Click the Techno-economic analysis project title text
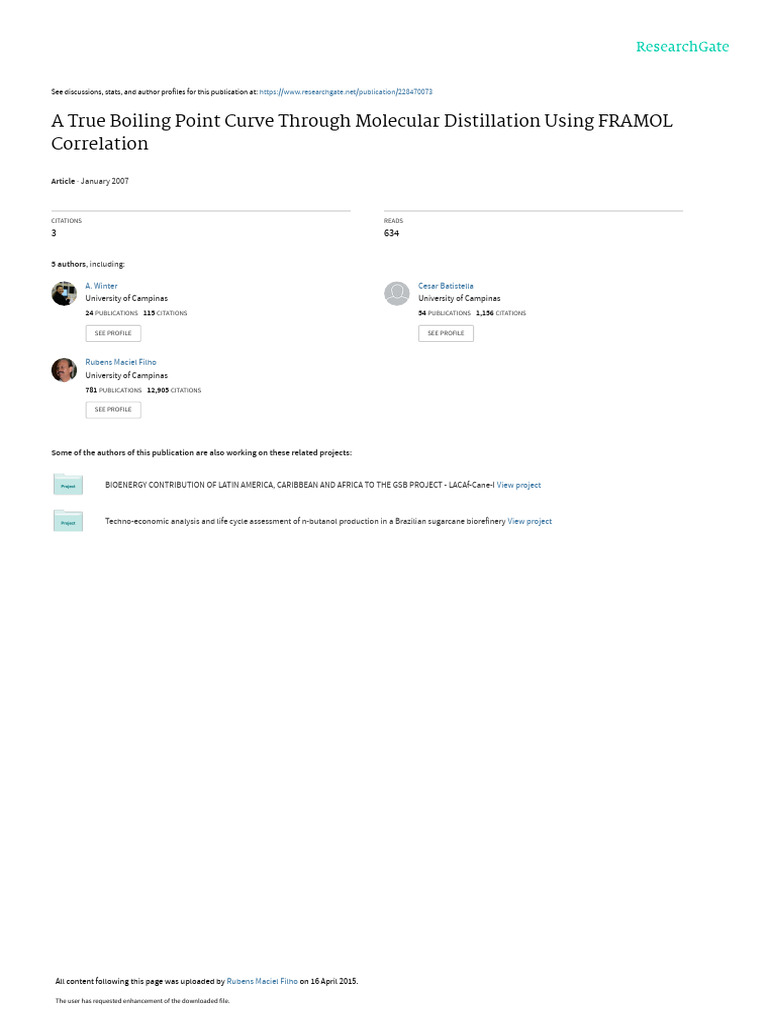The width and height of the screenshot is (768, 1024). pos(305,521)
